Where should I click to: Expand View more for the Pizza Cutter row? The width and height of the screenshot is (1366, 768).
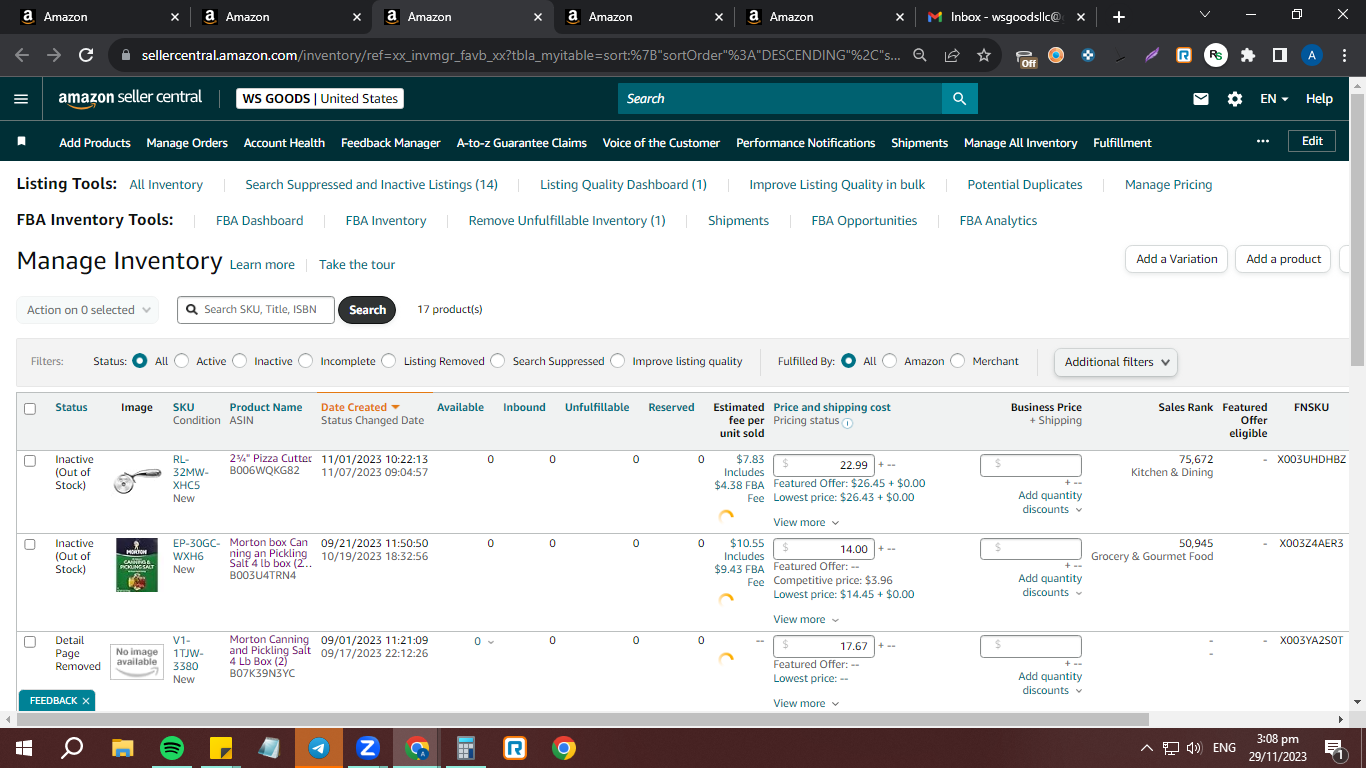(x=806, y=522)
